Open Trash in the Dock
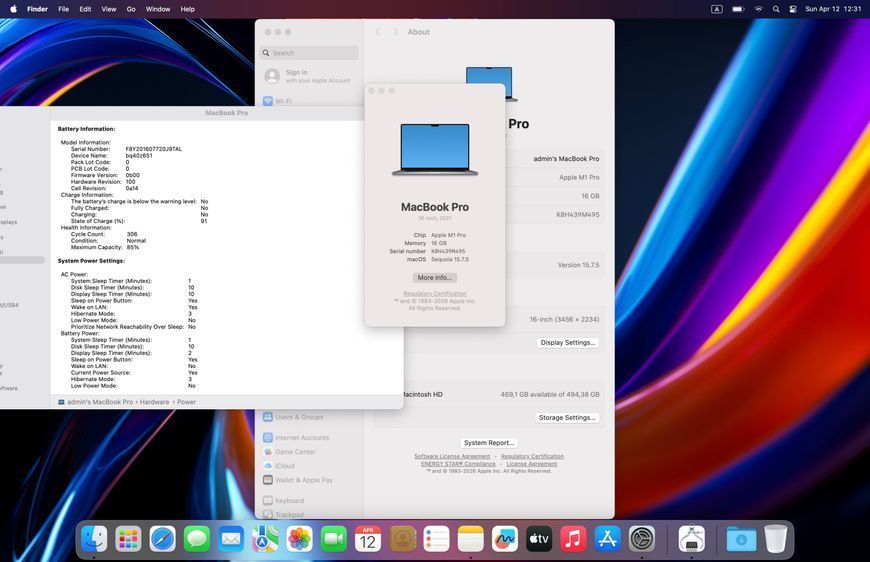Image resolution: width=870 pixels, height=562 pixels. 776,539
